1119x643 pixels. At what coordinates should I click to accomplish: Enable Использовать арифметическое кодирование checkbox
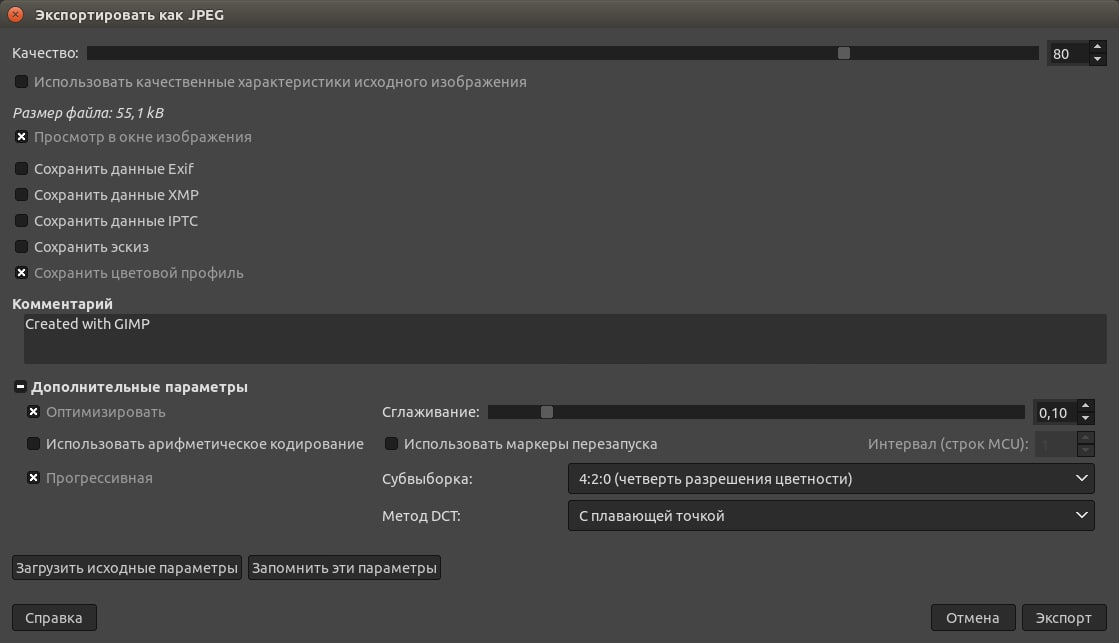pyautogui.click(x=33, y=444)
